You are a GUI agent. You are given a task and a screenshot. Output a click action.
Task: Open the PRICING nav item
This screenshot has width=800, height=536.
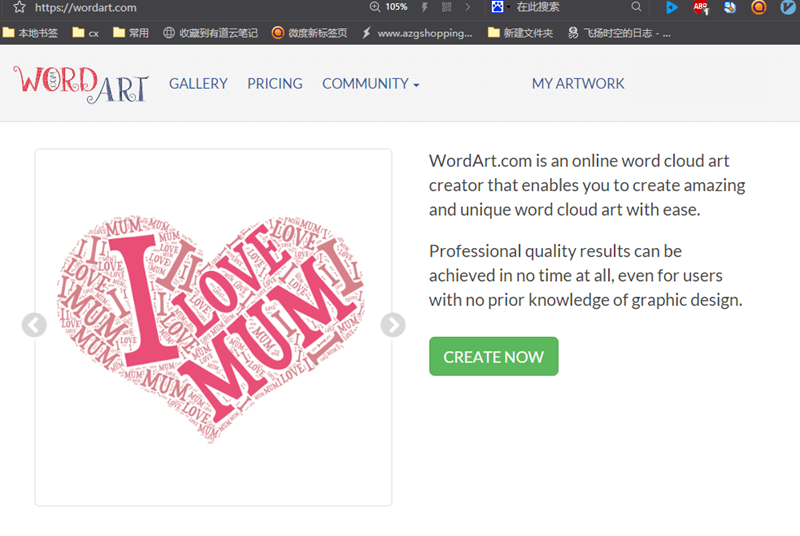click(x=275, y=84)
